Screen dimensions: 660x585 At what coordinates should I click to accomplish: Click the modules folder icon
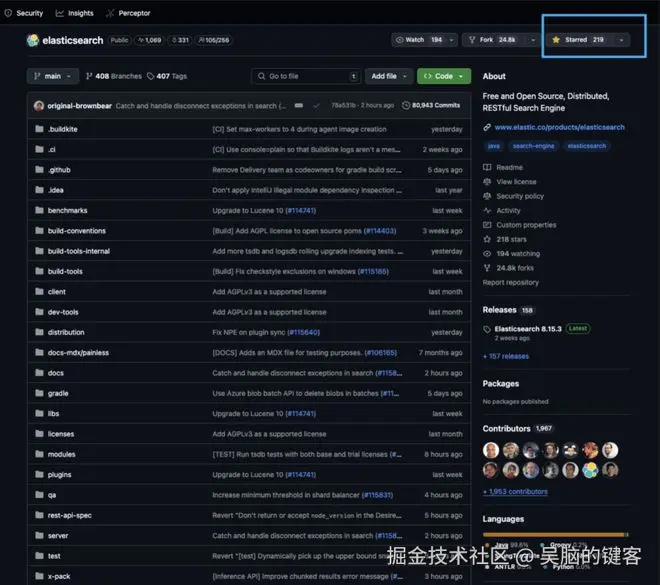click(39, 454)
